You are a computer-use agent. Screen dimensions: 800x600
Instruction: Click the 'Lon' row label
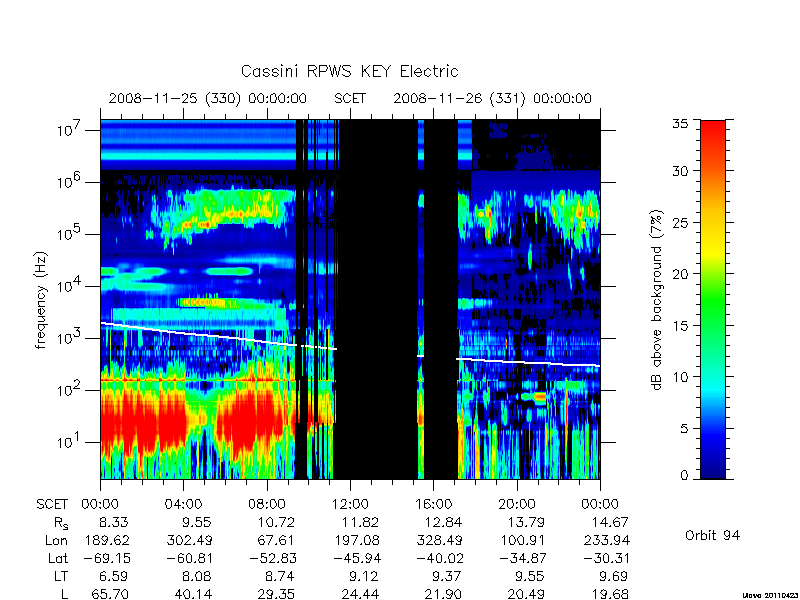57,540
